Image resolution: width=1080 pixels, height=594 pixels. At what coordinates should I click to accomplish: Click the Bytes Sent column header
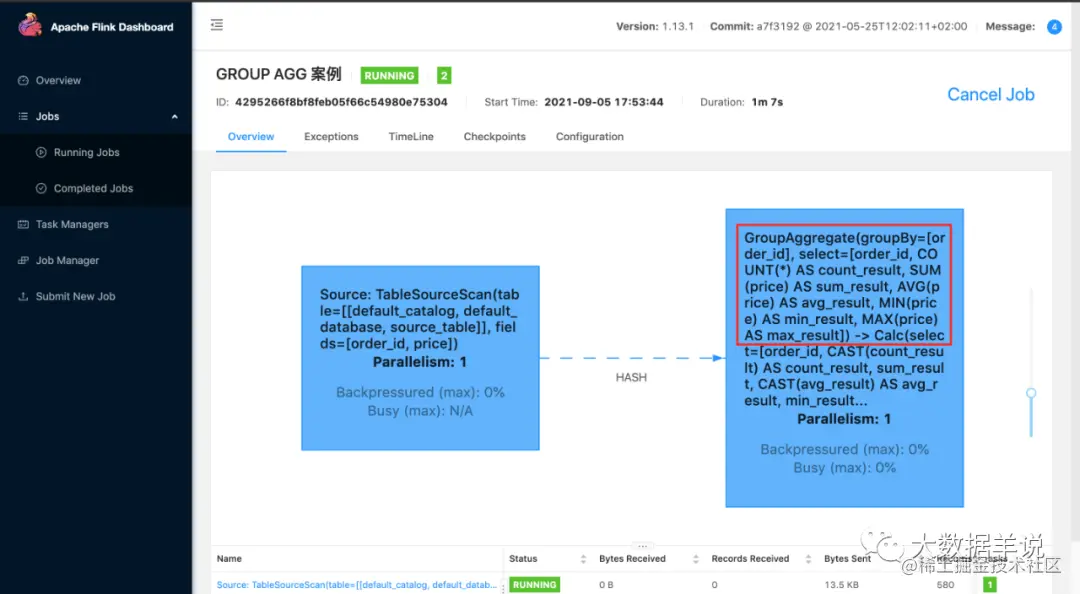click(x=847, y=559)
